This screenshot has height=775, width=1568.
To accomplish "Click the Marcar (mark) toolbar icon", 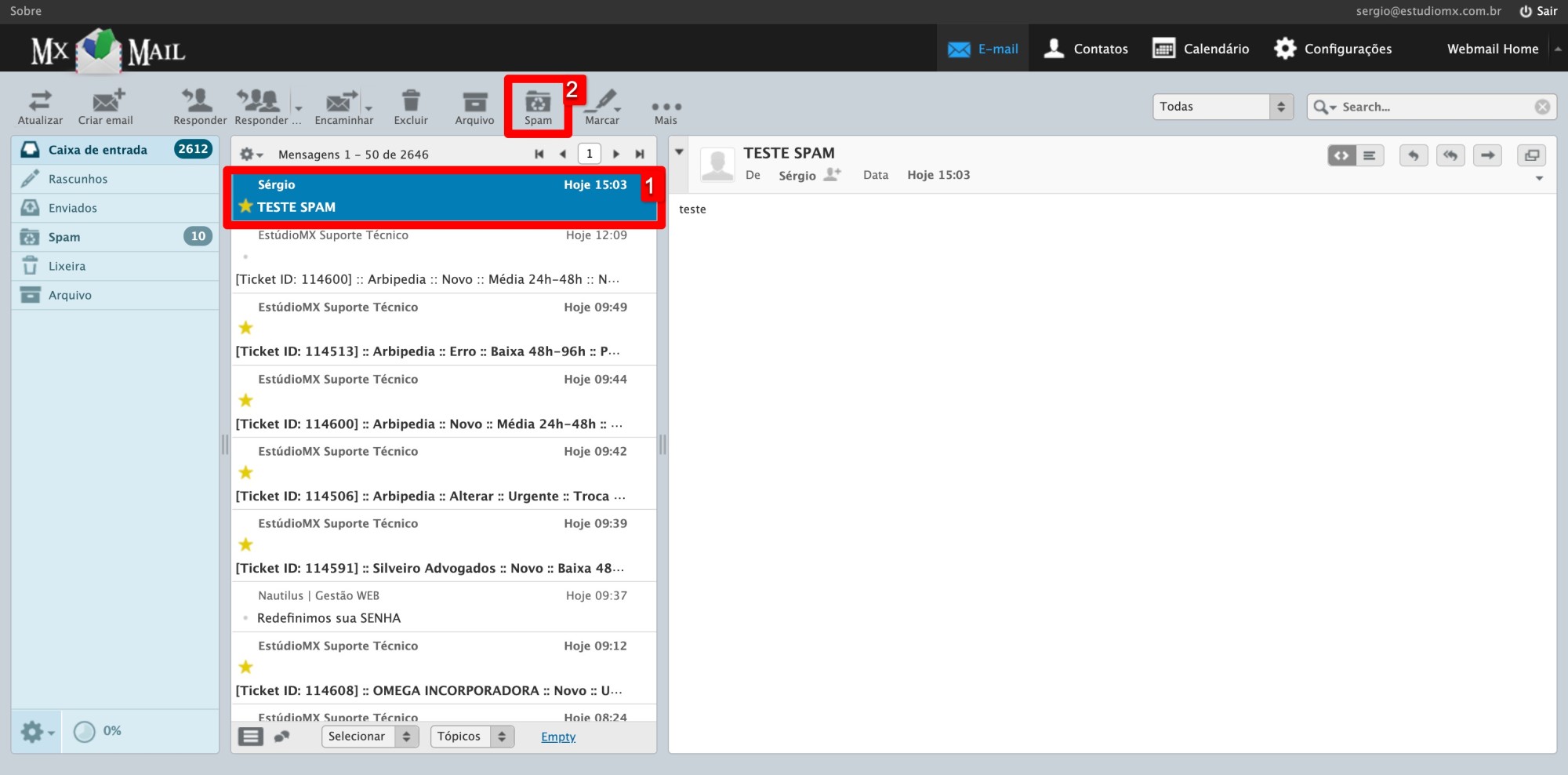I will 601,106.
